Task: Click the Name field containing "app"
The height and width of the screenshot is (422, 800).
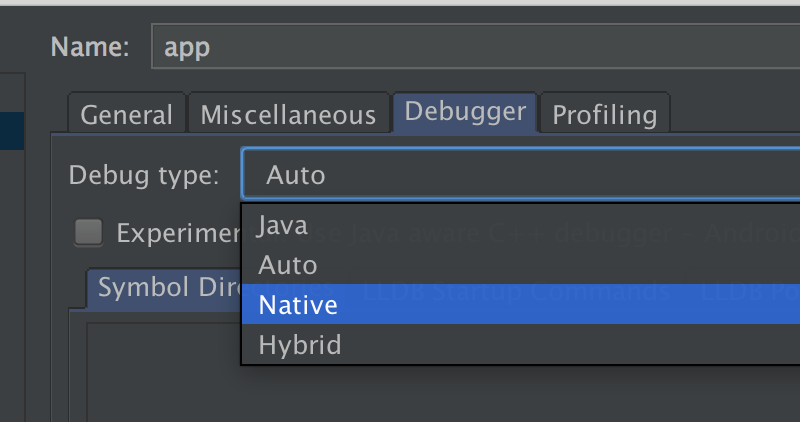Action: tap(476, 46)
